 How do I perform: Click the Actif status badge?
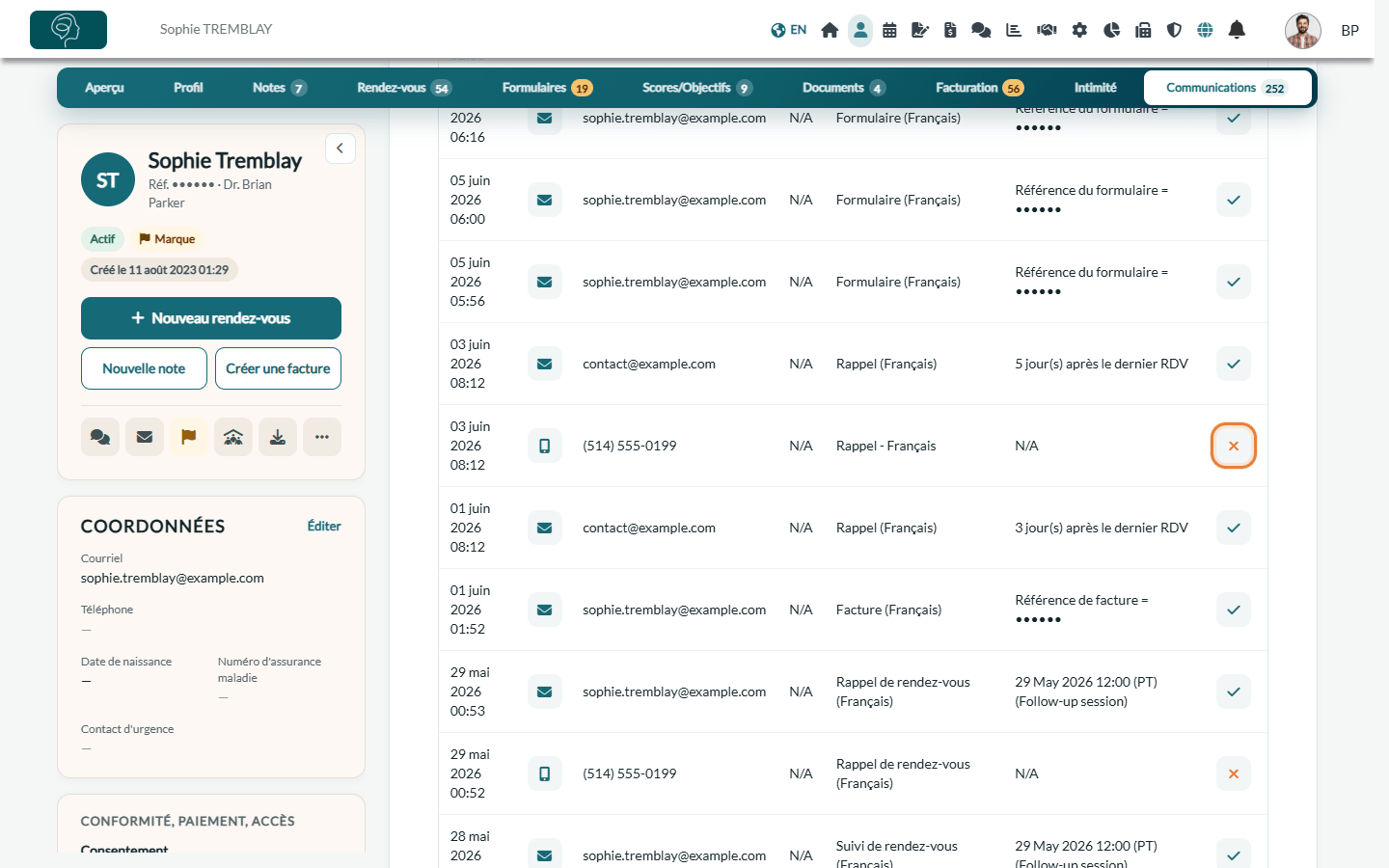102,239
